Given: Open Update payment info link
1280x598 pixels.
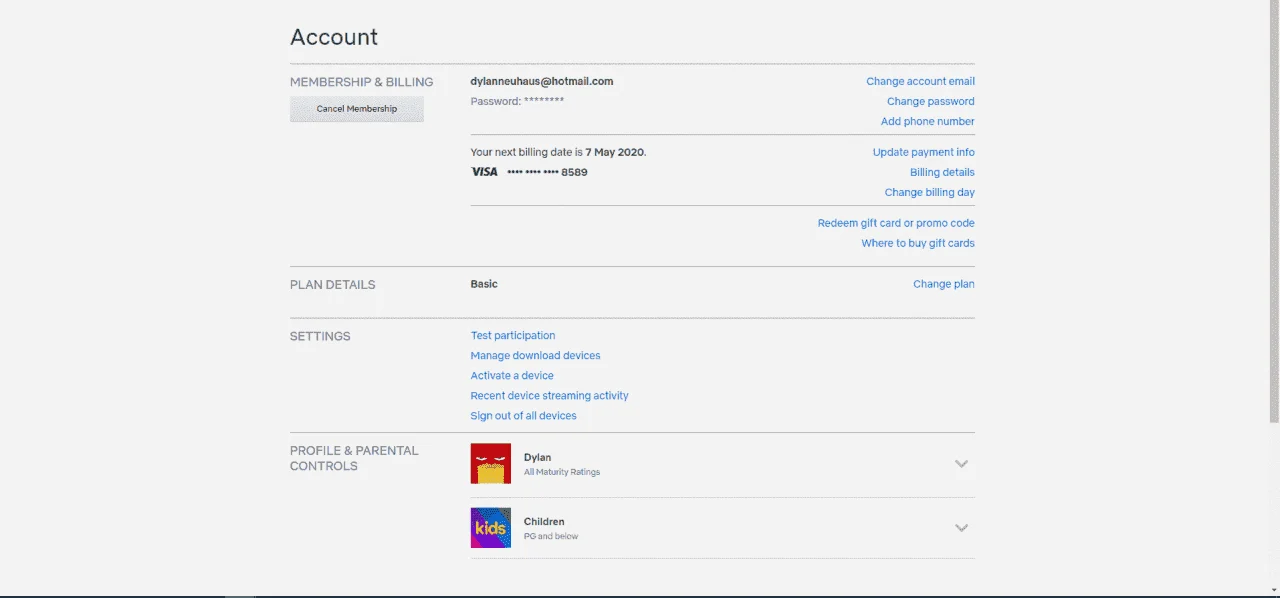Looking at the screenshot, I should [x=923, y=153].
